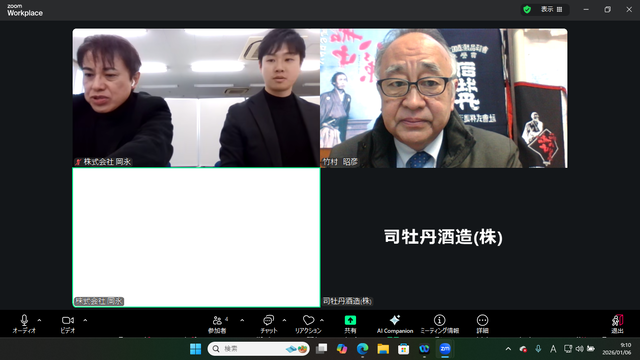This screenshot has width=640, height=360.
Task: Select the 竹村 昭彦 video tile
Action: click(x=444, y=98)
